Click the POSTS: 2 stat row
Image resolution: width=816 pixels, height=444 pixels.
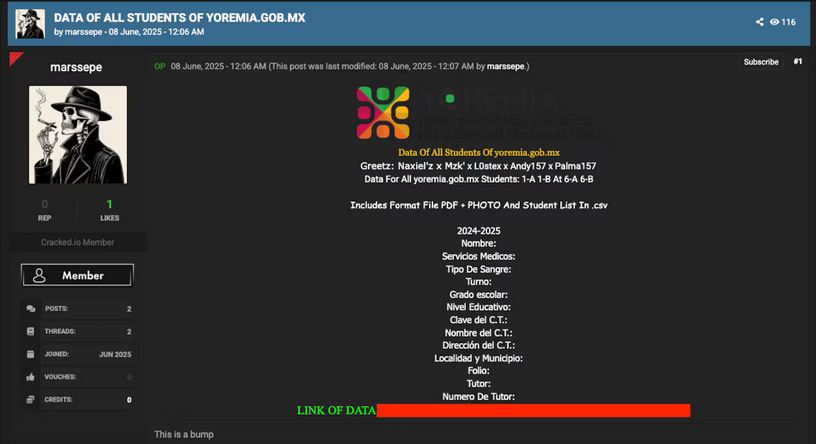pos(78,309)
